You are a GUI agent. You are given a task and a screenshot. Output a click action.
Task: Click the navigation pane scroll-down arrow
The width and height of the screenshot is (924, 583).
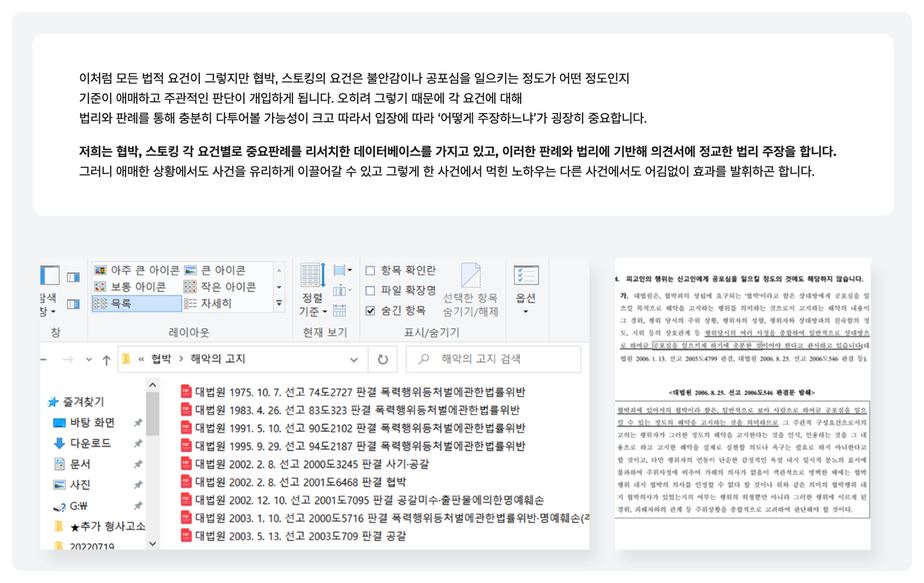click(x=153, y=544)
